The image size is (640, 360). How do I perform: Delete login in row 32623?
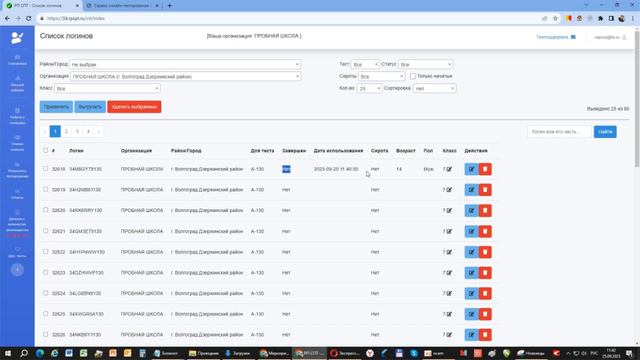coord(485,273)
